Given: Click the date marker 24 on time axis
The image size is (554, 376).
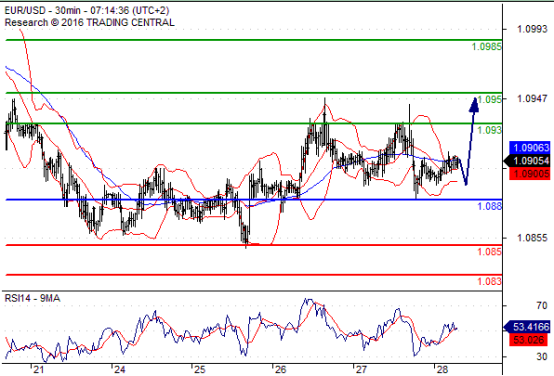Looking at the screenshot, I should pyautogui.click(x=119, y=369).
